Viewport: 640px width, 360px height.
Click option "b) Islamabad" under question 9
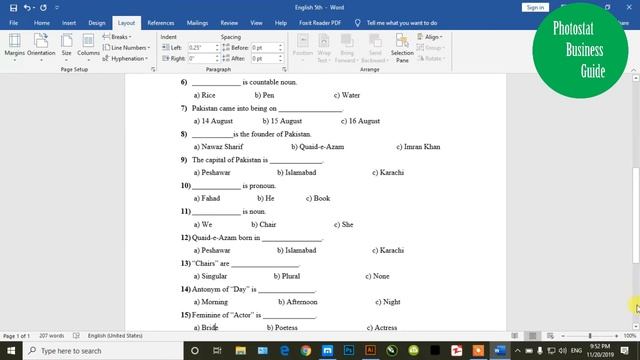tap(296, 172)
